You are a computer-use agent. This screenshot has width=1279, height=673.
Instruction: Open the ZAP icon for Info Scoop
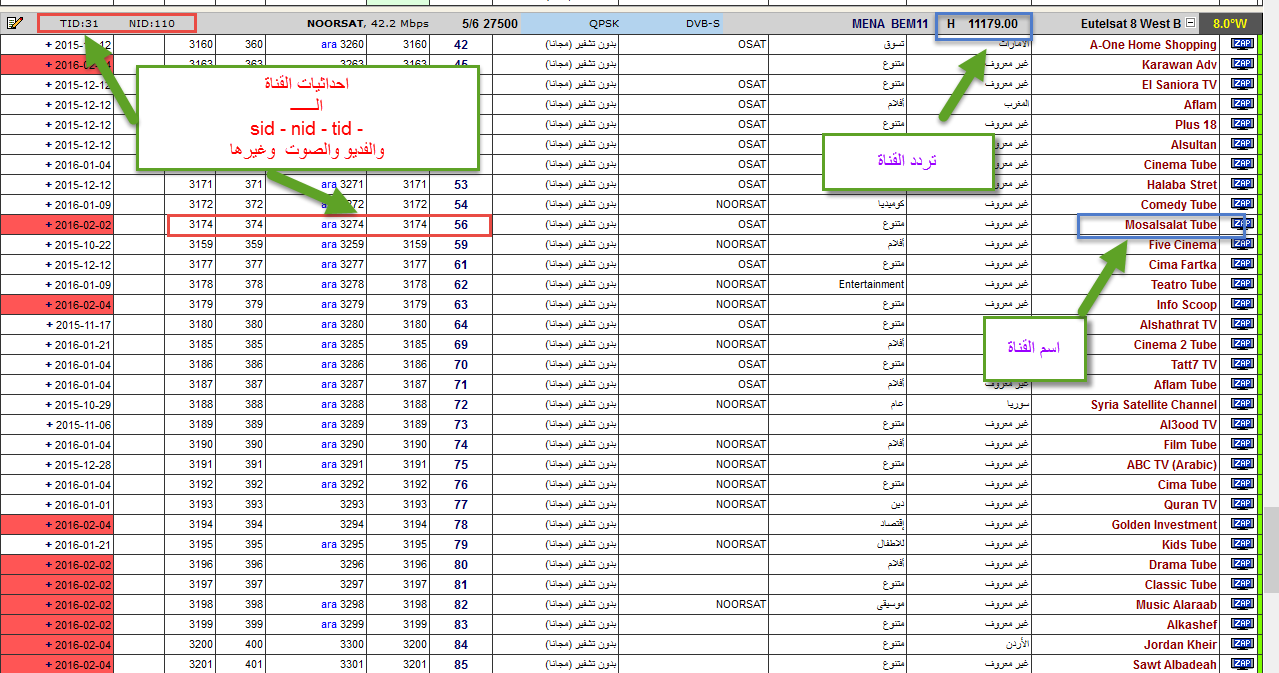click(x=1241, y=304)
